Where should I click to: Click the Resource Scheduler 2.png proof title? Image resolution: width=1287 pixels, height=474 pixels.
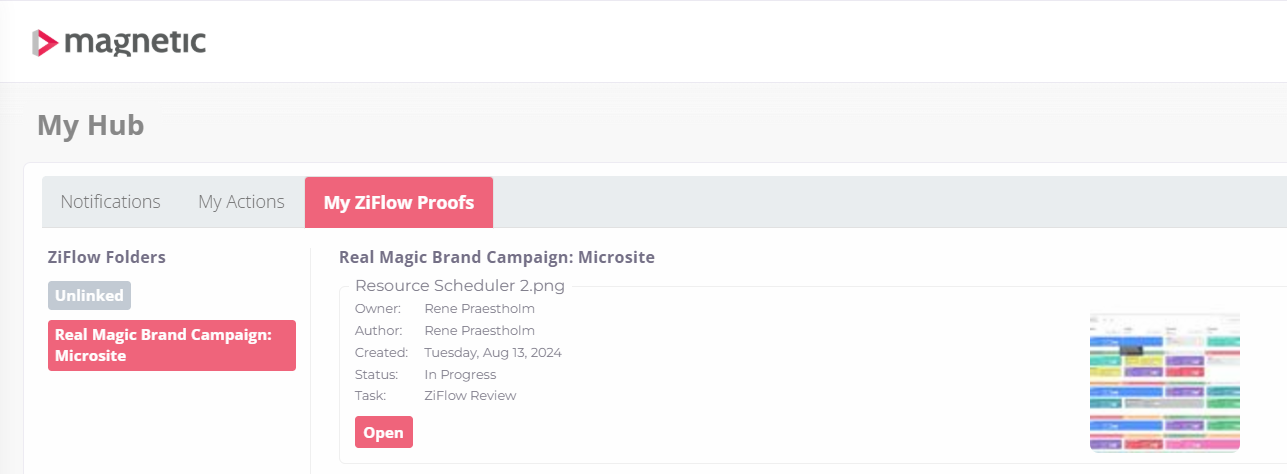point(460,286)
